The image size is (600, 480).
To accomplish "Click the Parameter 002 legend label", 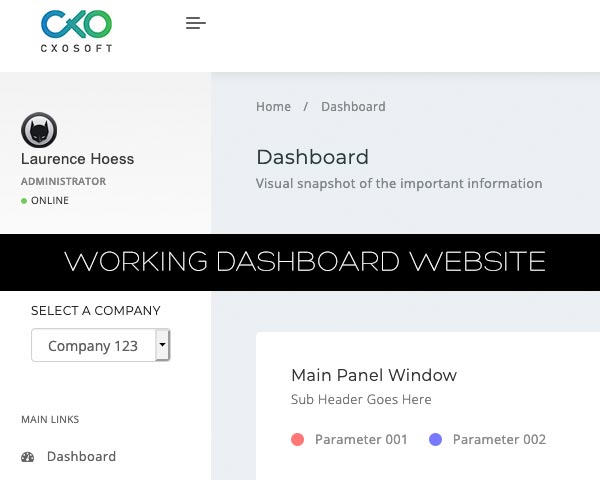I will coord(499,439).
